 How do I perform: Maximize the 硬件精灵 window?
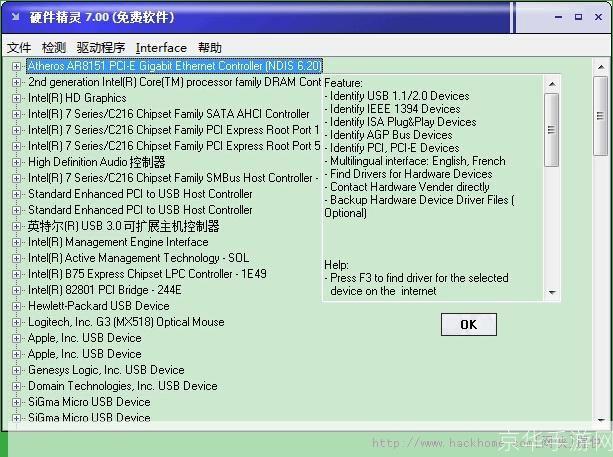tap(579, 17)
